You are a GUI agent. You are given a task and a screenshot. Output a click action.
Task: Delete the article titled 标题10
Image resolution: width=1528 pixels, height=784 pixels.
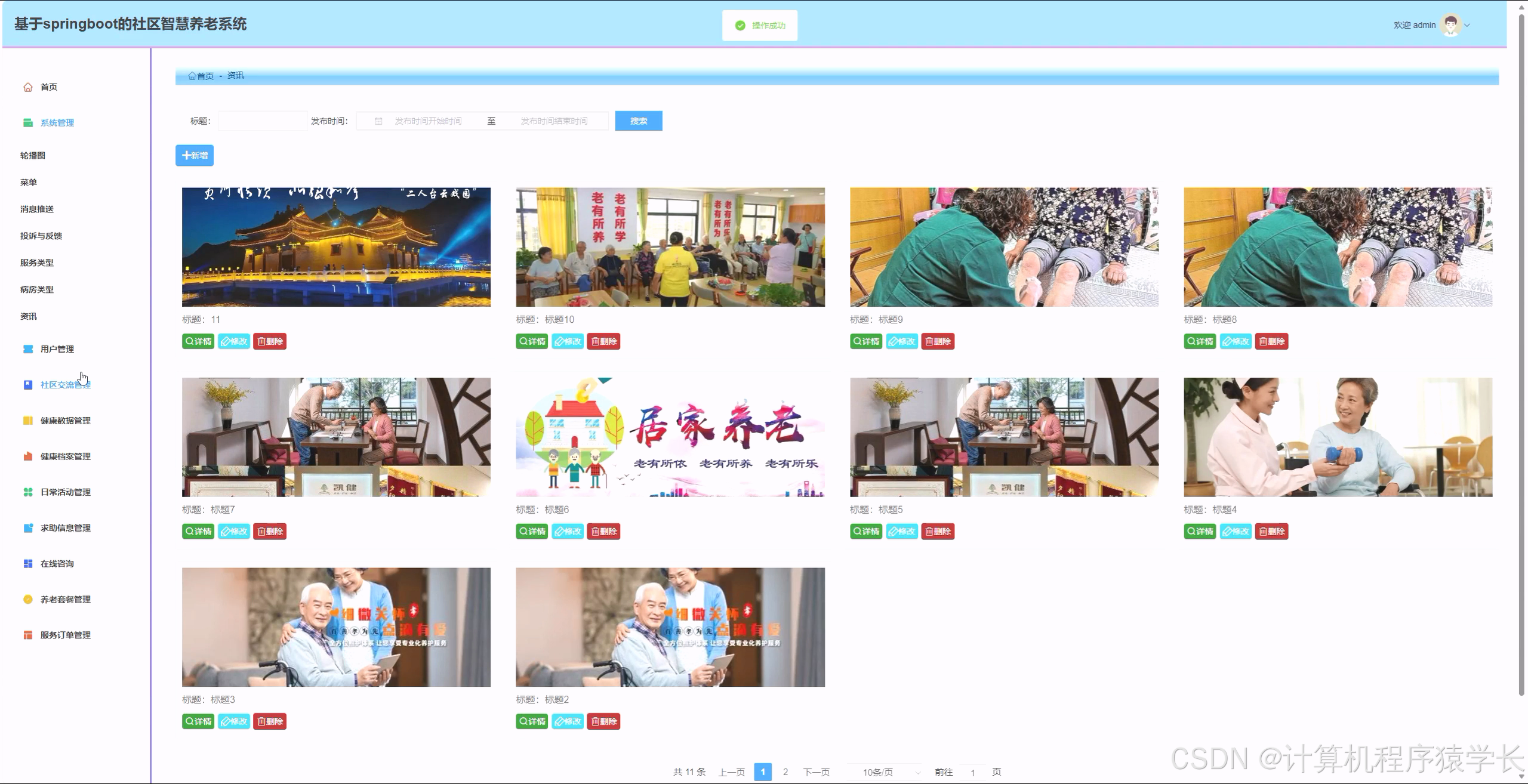pyautogui.click(x=603, y=341)
